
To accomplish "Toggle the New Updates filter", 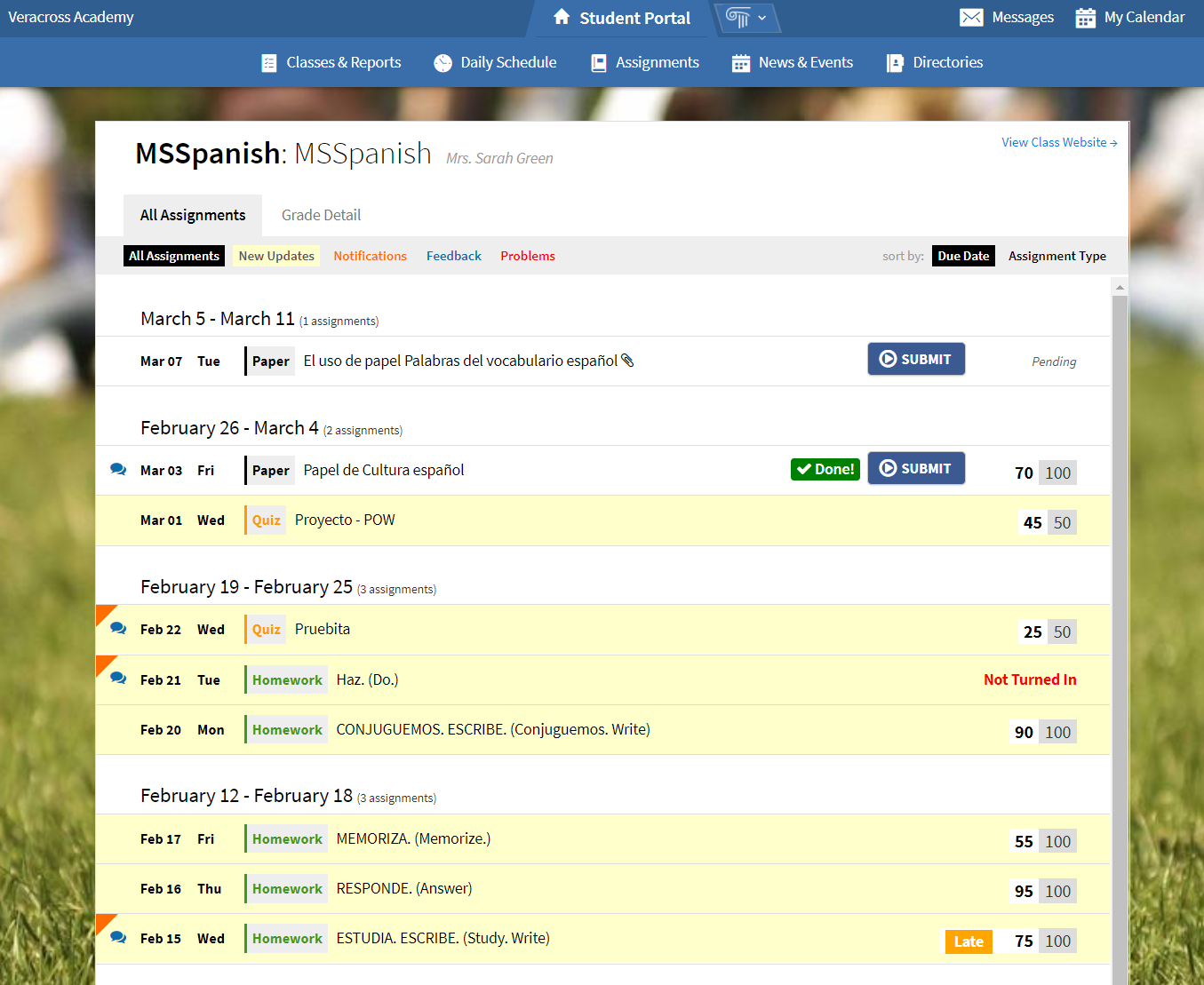I will pos(275,255).
